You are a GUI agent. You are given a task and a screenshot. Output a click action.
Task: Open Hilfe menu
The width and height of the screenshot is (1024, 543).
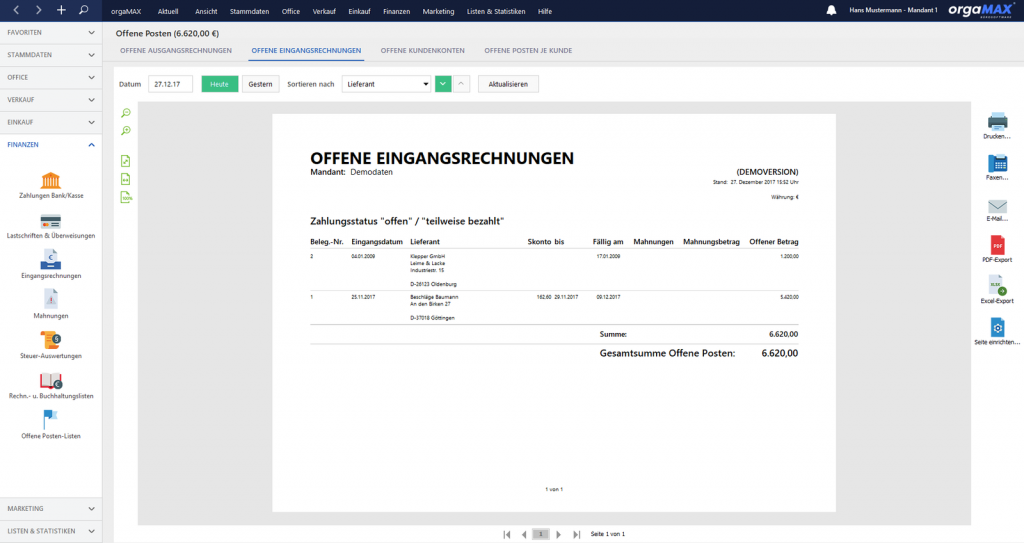(x=545, y=11)
